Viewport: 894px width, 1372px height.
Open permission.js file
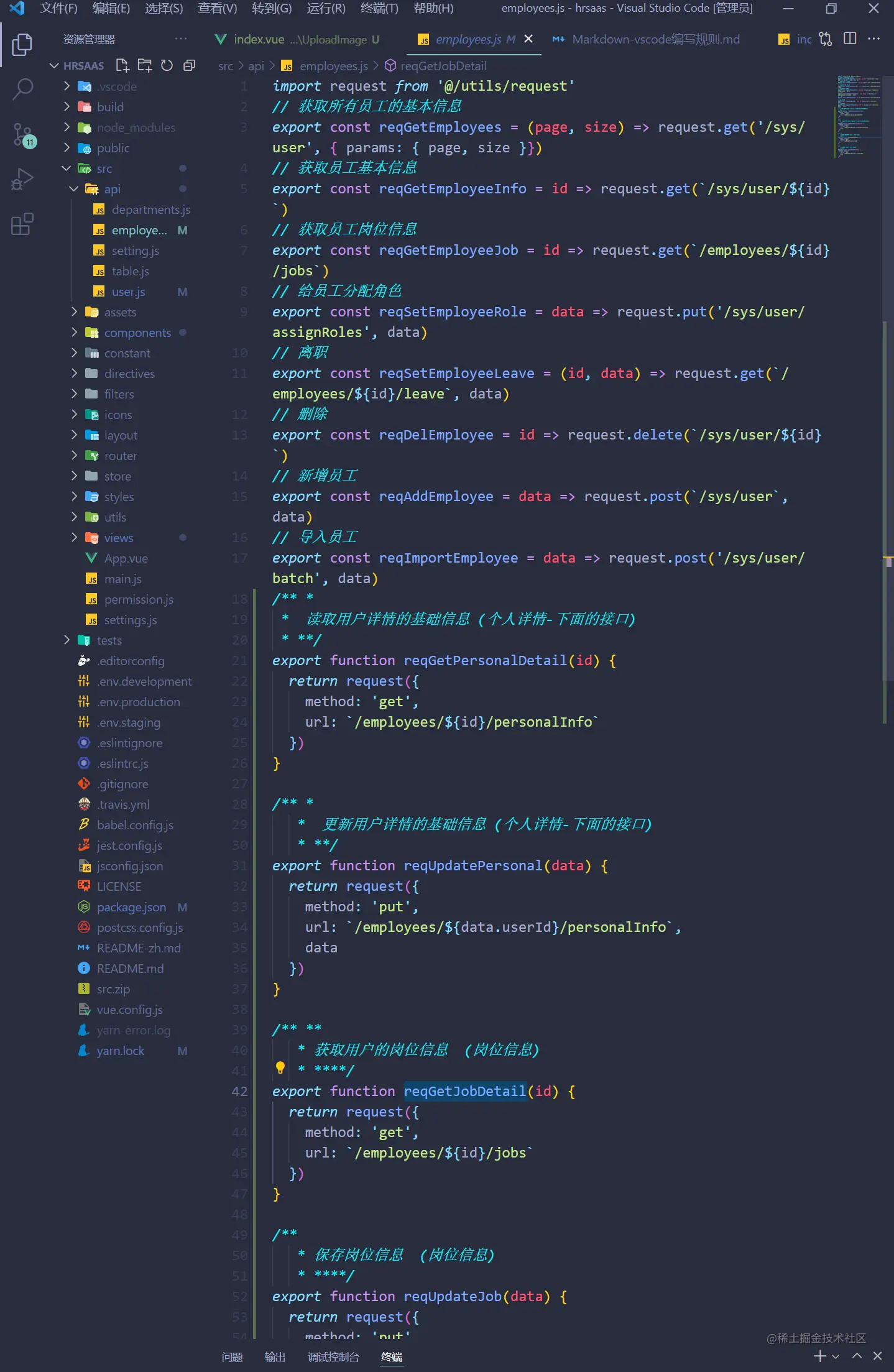[139, 599]
